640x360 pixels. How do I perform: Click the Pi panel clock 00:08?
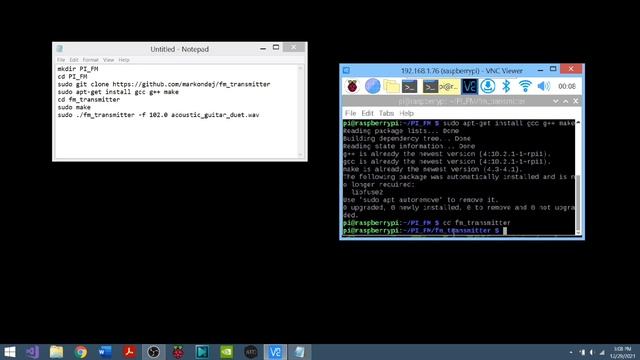[x=567, y=87]
